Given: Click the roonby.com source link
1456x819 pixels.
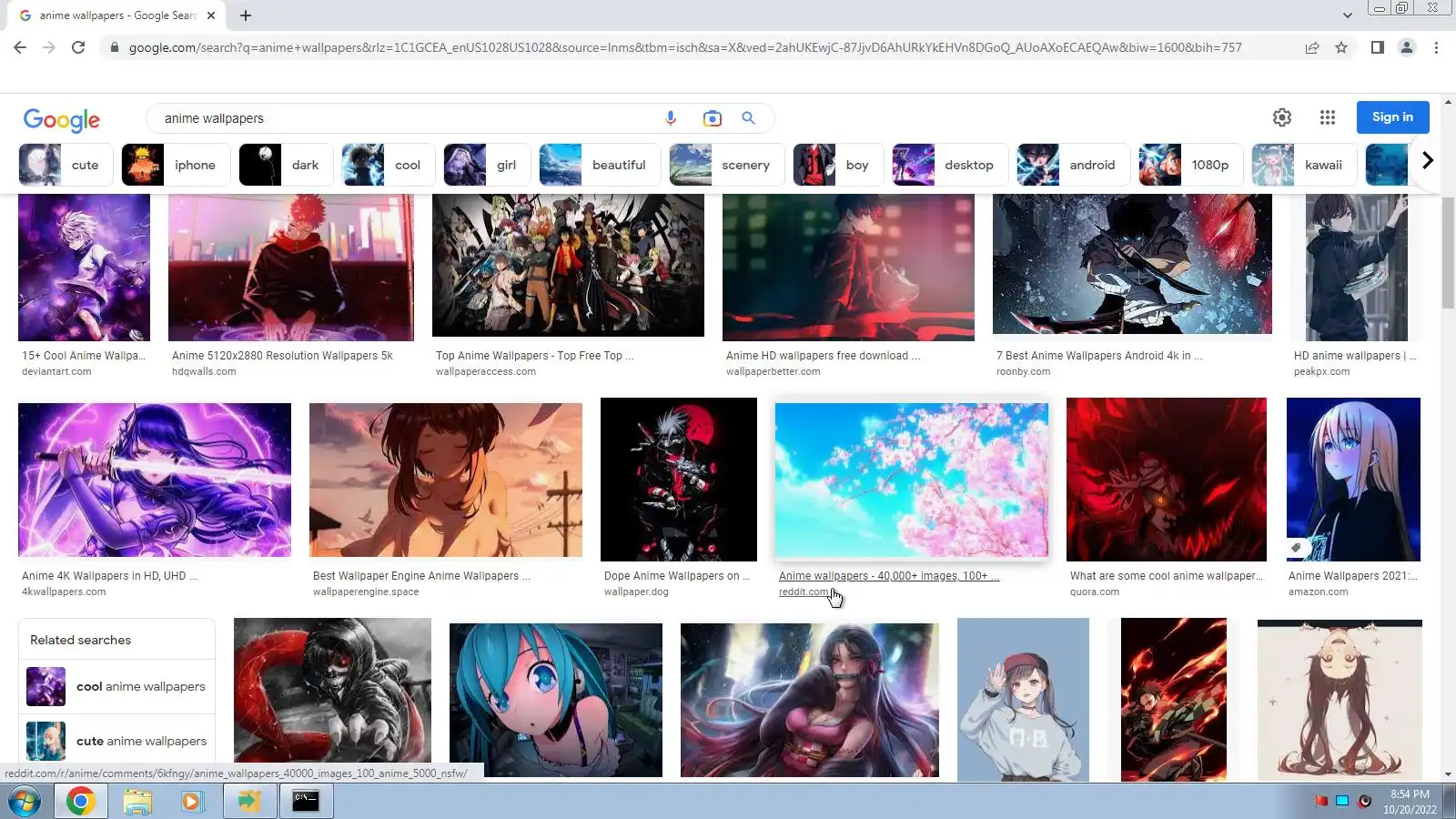Looking at the screenshot, I should [x=1023, y=371].
